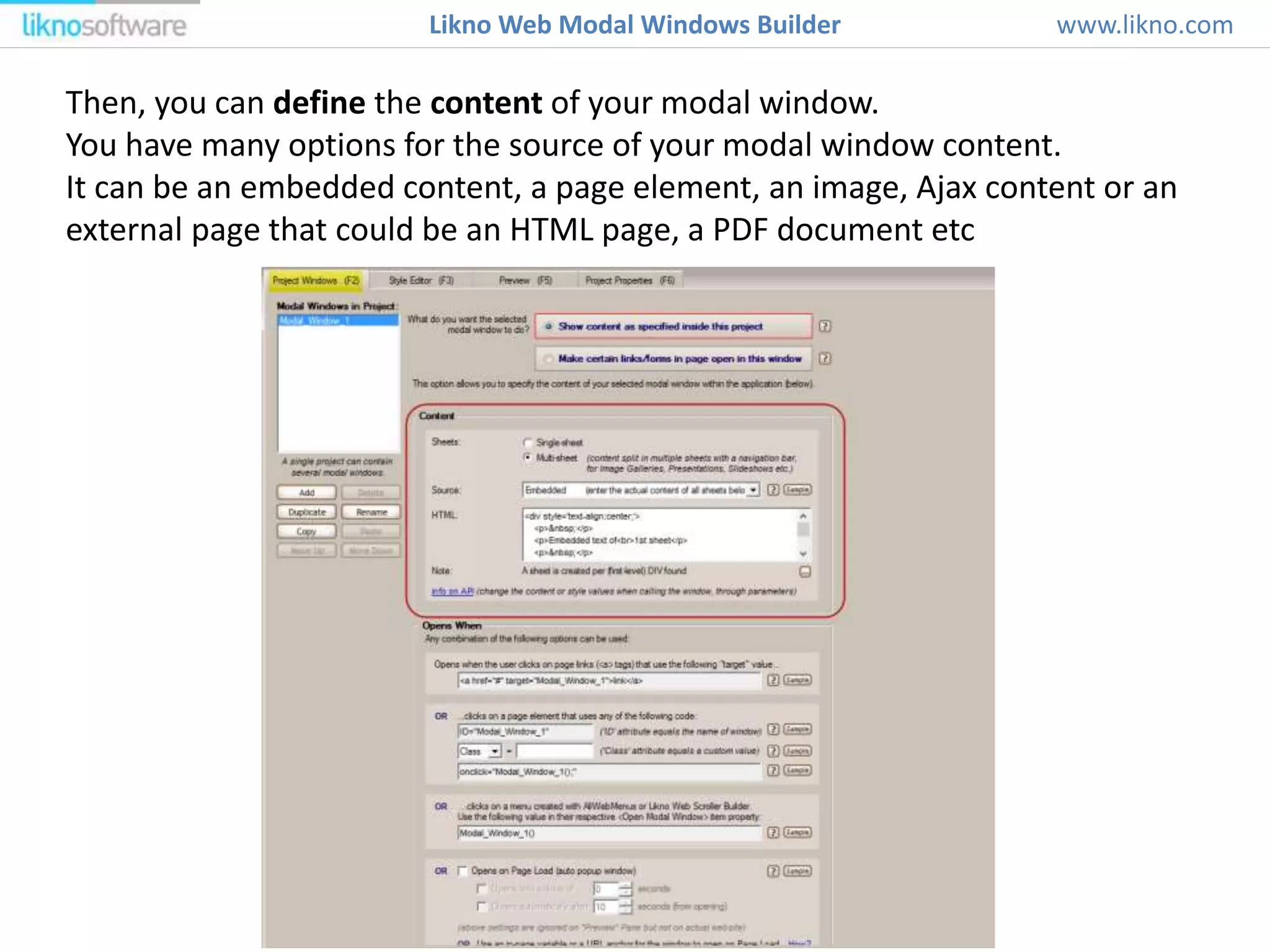Select 'Modal_Window_1' in the project list
This screenshot has height=952, width=1270.
(338, 320)
